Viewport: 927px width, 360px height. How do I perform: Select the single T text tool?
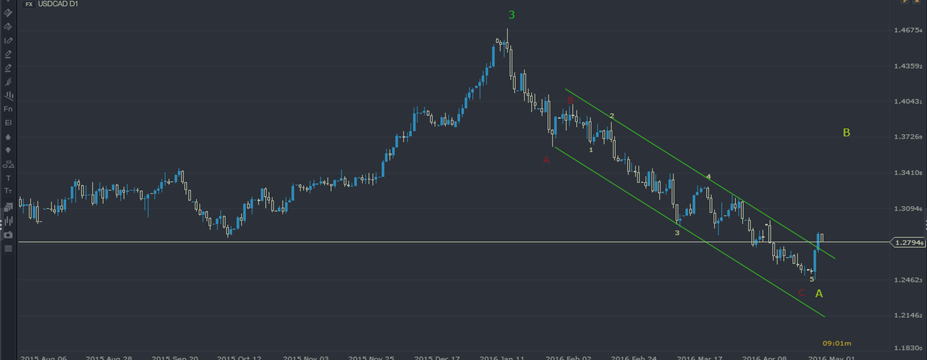click(8, 177)
